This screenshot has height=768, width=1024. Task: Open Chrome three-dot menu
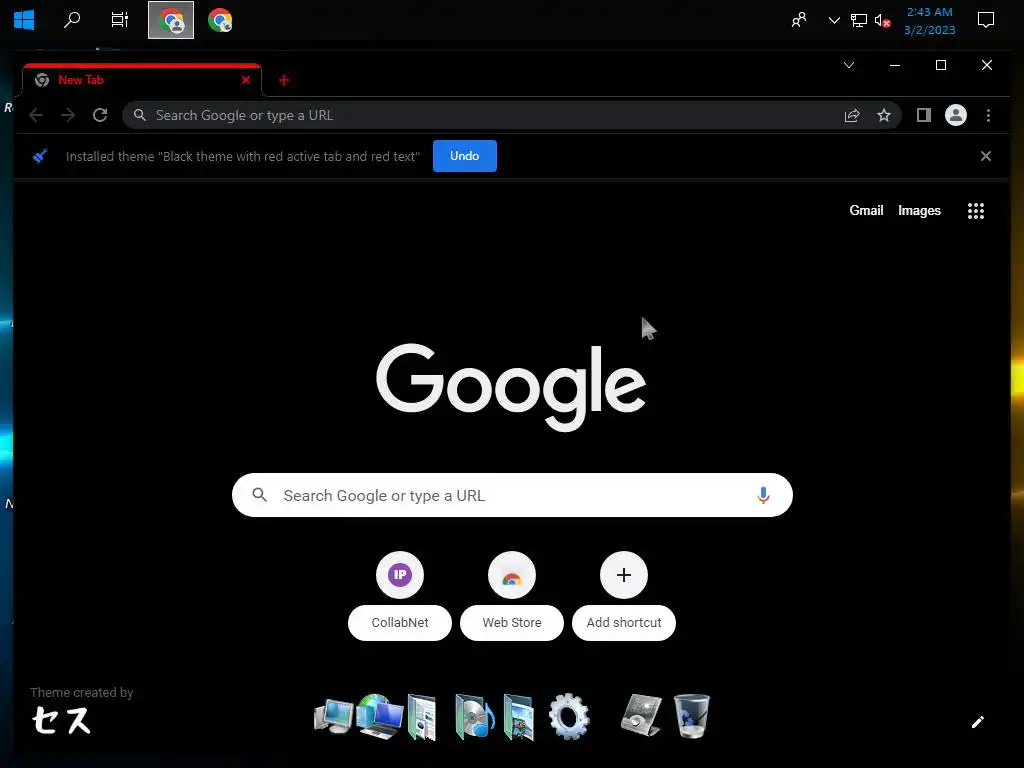tap(988, 116)
